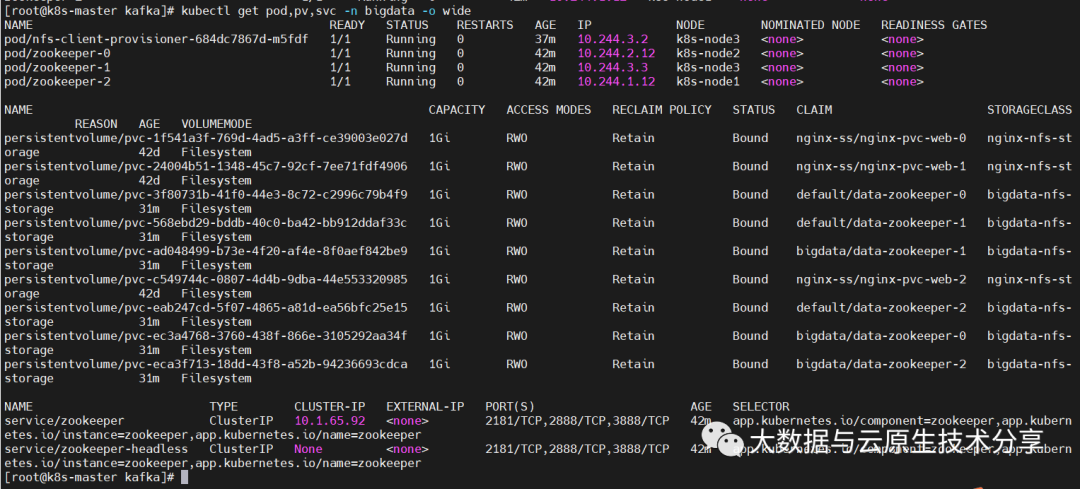Select the service/zookeeper name
This screenshot has height=489, width=1080.
[x=64, y=421]
